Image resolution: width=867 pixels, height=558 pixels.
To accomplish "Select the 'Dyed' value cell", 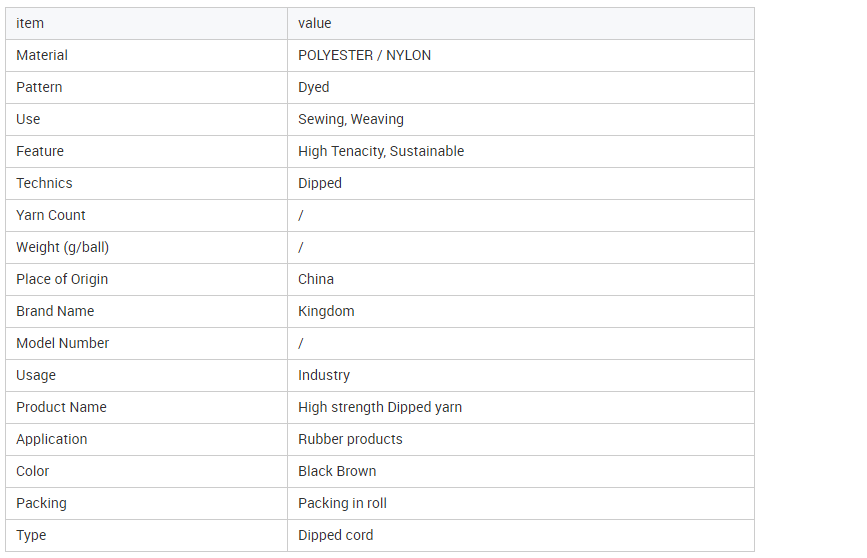I will click(x=313, y=87).
